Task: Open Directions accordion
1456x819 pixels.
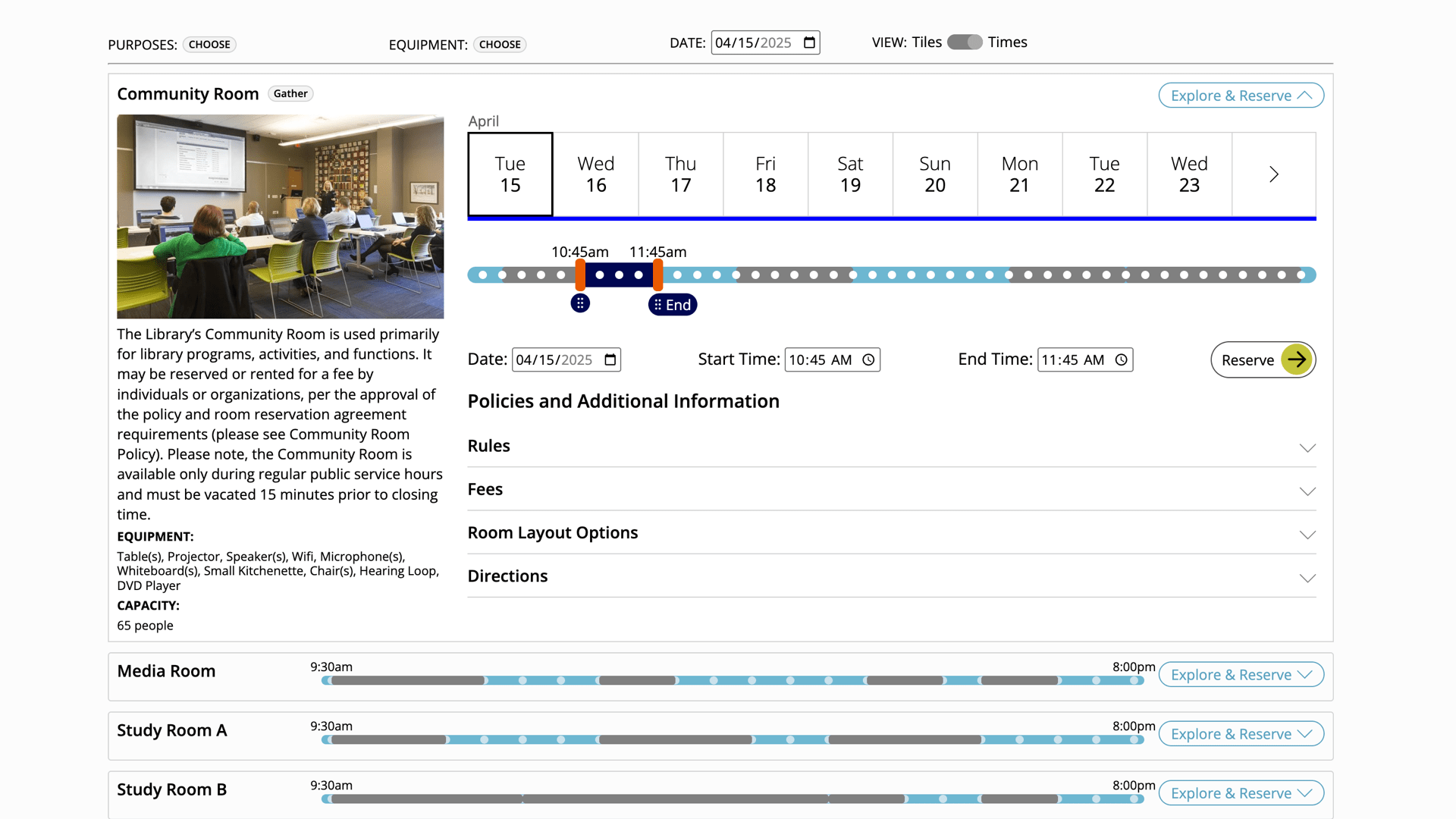Action: [x=891, y=576]
